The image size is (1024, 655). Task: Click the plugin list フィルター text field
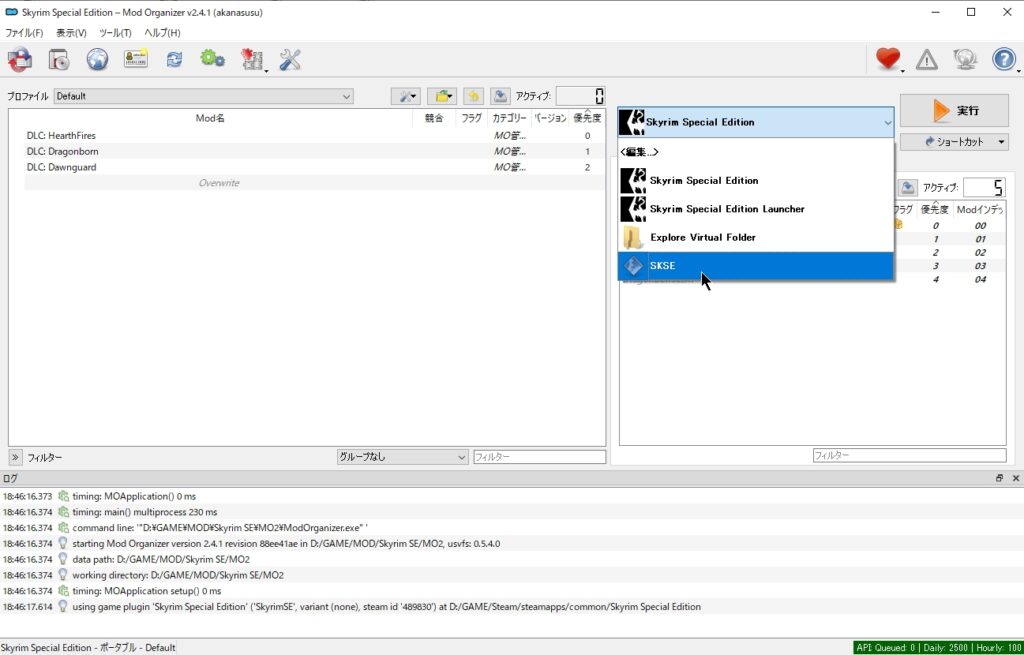909,455
